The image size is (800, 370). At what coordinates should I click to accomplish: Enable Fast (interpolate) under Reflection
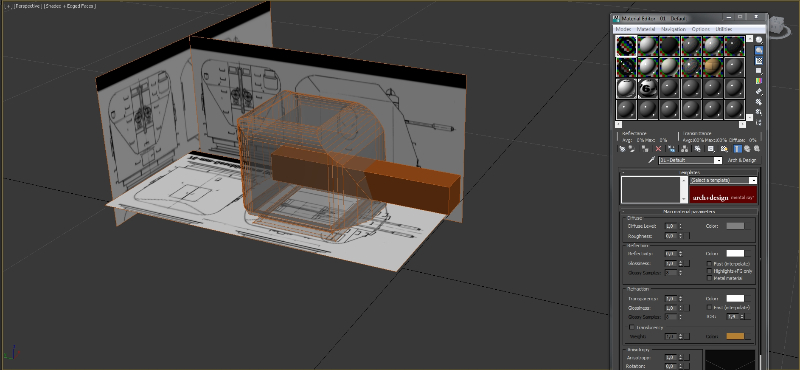[x=709, y=264]
